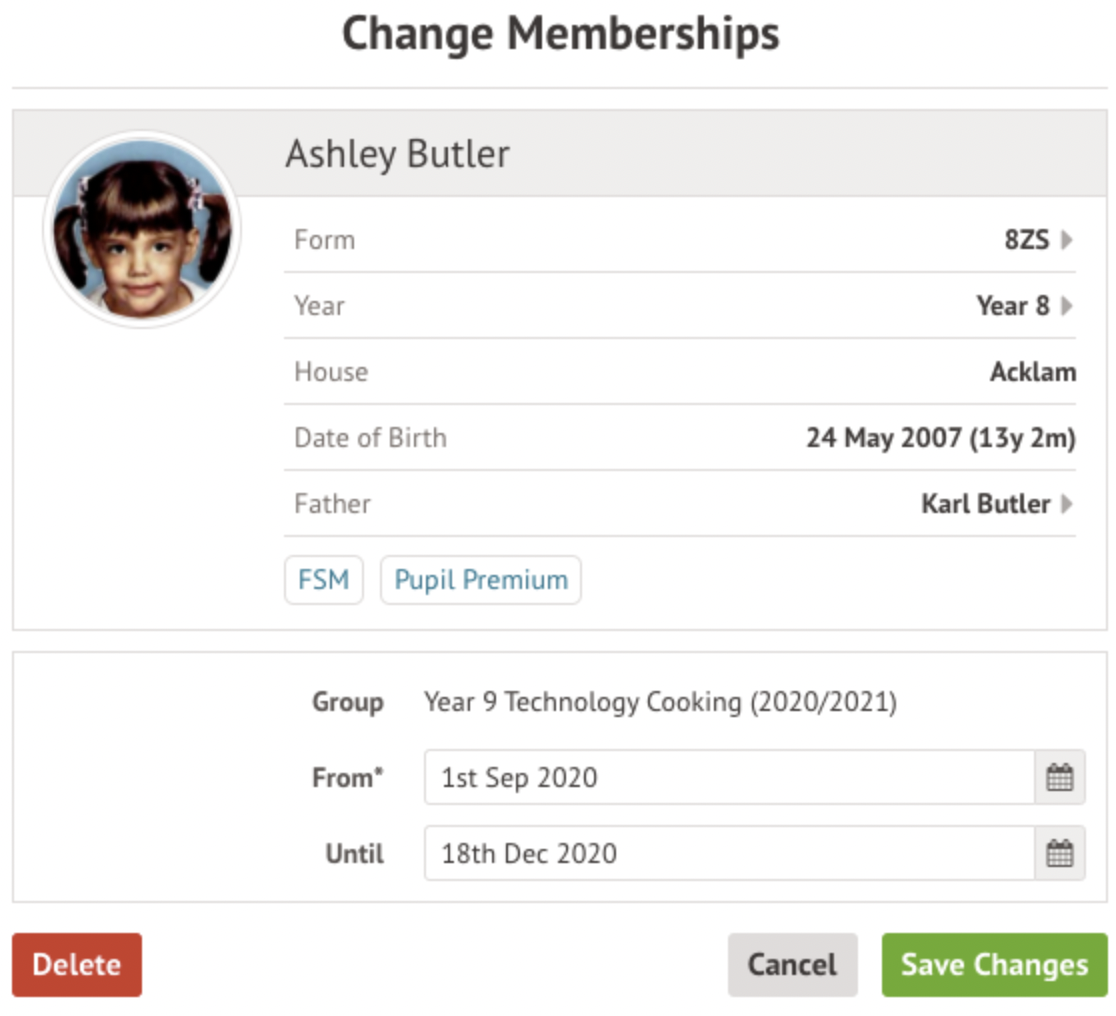Image resolution: width=1116 pixels, height=1016 pixels.
Task: Select the Pupil Premium tag
Action: pyautogui.click(x=481, y=580)
